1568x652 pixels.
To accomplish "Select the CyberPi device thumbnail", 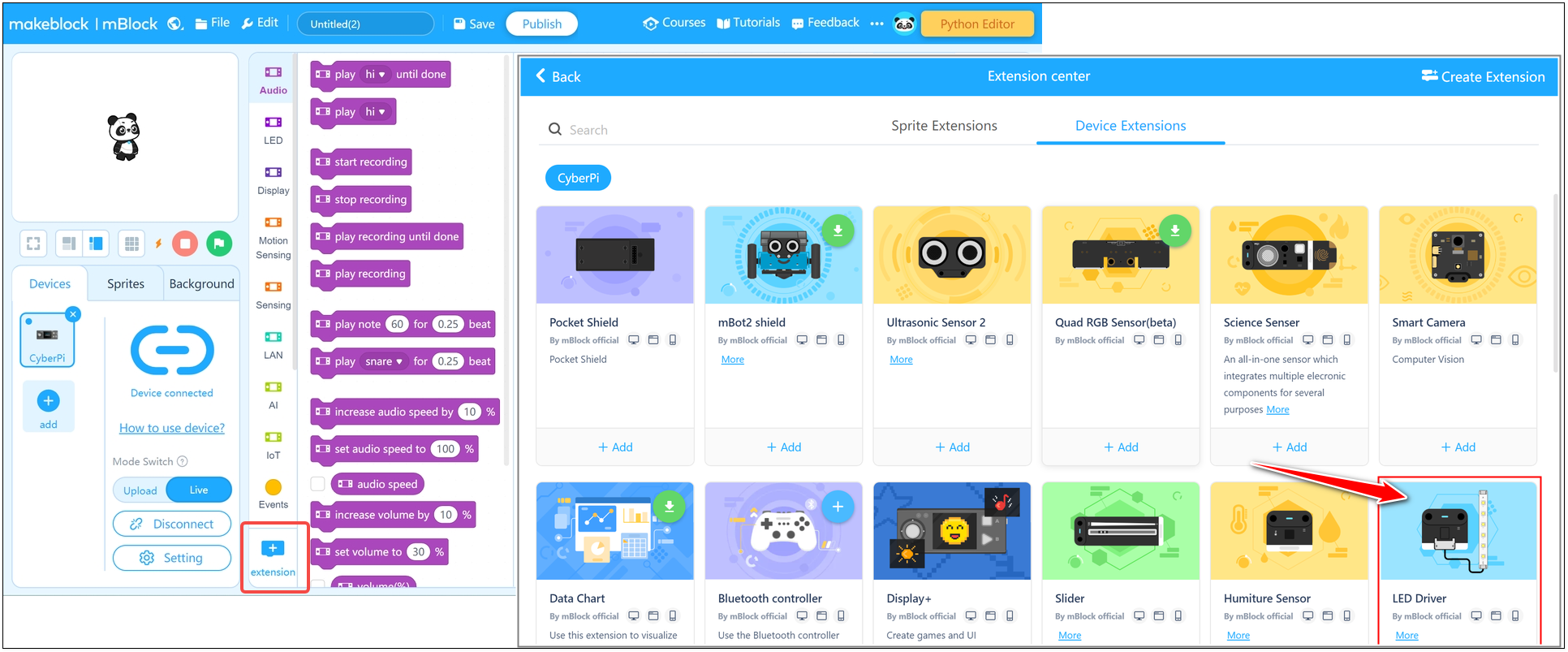I will (x=47, y=340).
